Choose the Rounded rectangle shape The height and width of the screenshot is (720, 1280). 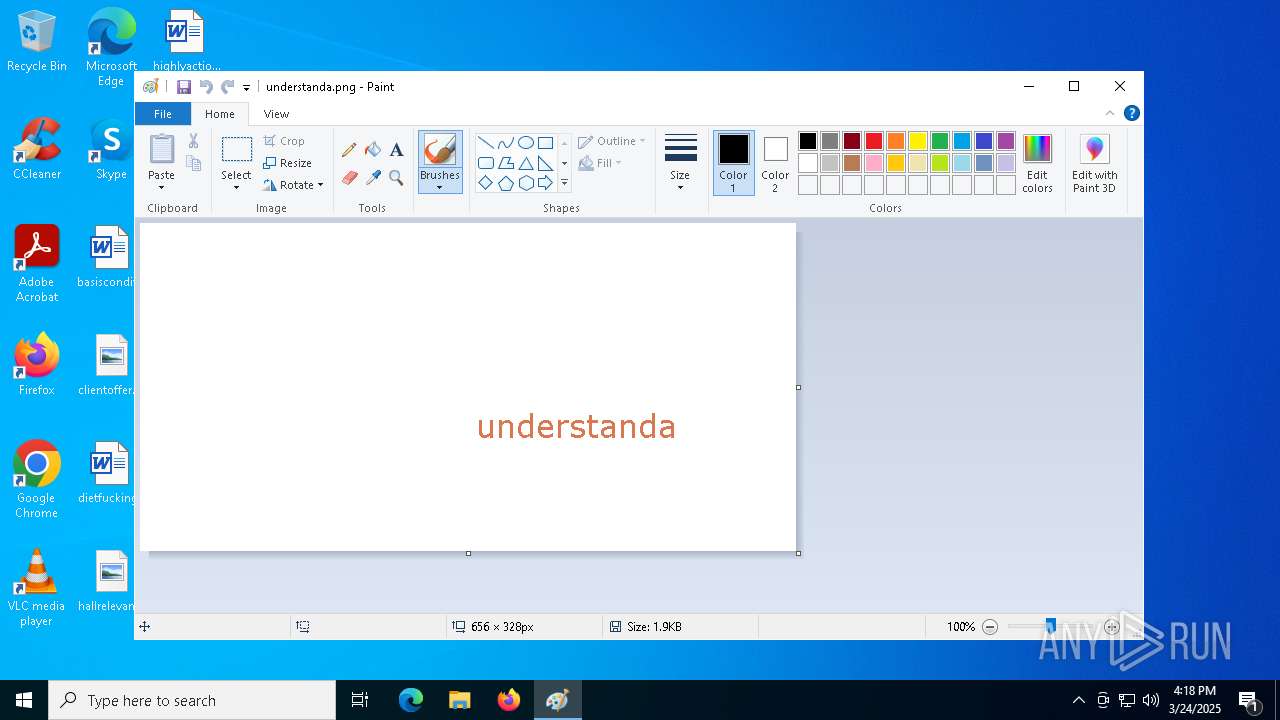pos(485,163)
